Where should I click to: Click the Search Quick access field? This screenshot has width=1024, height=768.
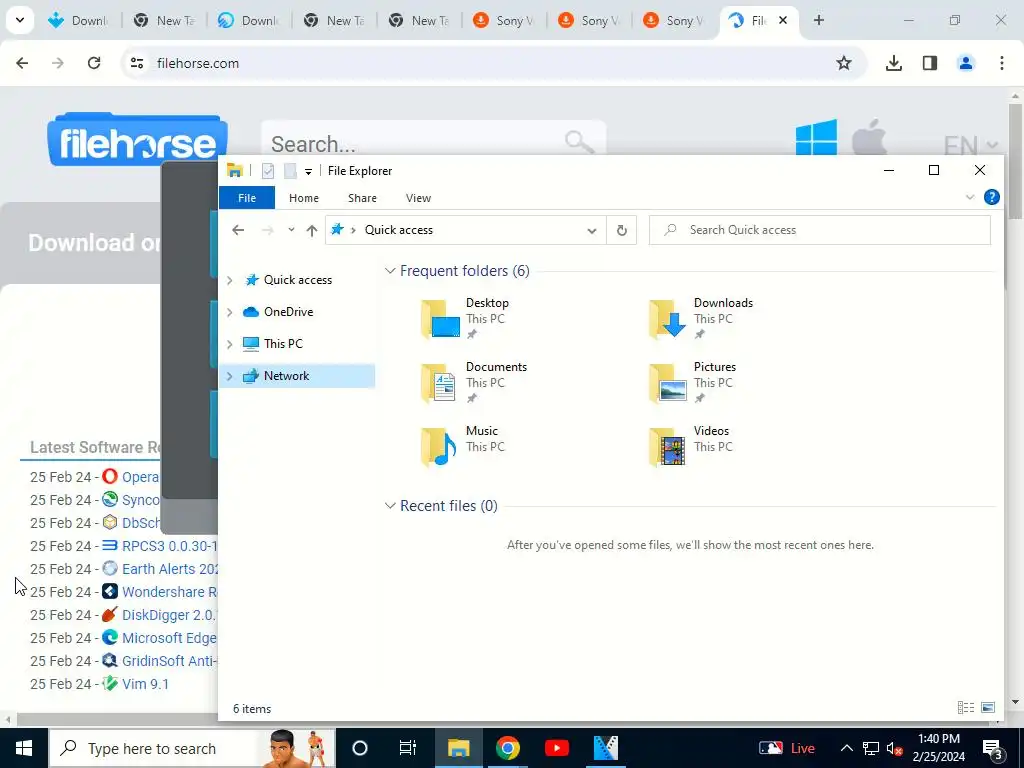pyautogui.click(x=820, y=230)
